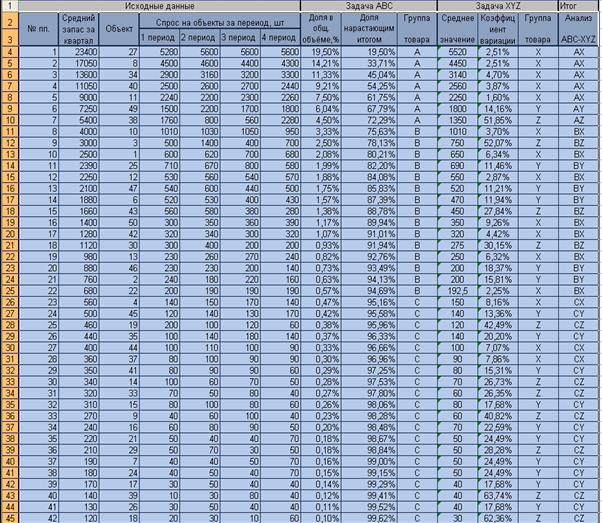Select the 'Доля нарастающим итогом' header cell
The height and width of the screenshot is (523, 602).
point(369,29)
